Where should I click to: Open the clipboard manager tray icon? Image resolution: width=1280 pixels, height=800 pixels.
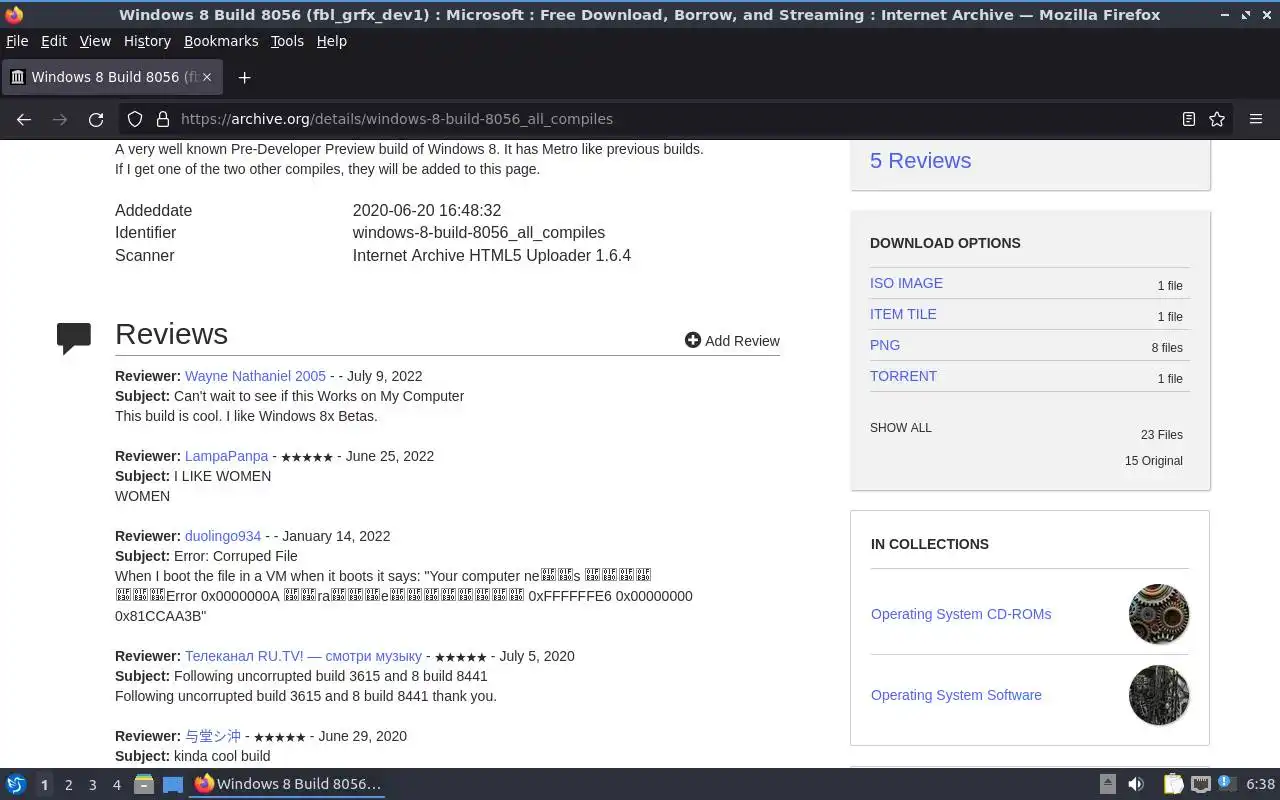(1173, 784)
